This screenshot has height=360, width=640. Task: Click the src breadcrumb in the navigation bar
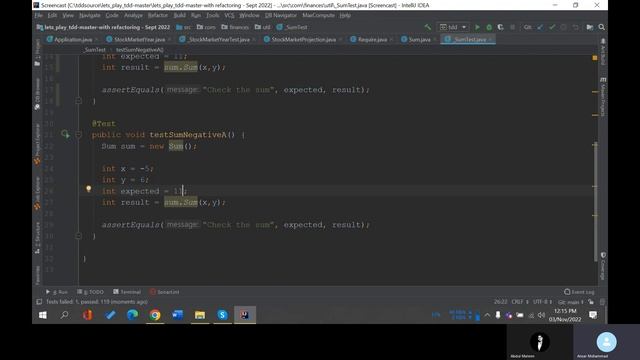[184, 27]
